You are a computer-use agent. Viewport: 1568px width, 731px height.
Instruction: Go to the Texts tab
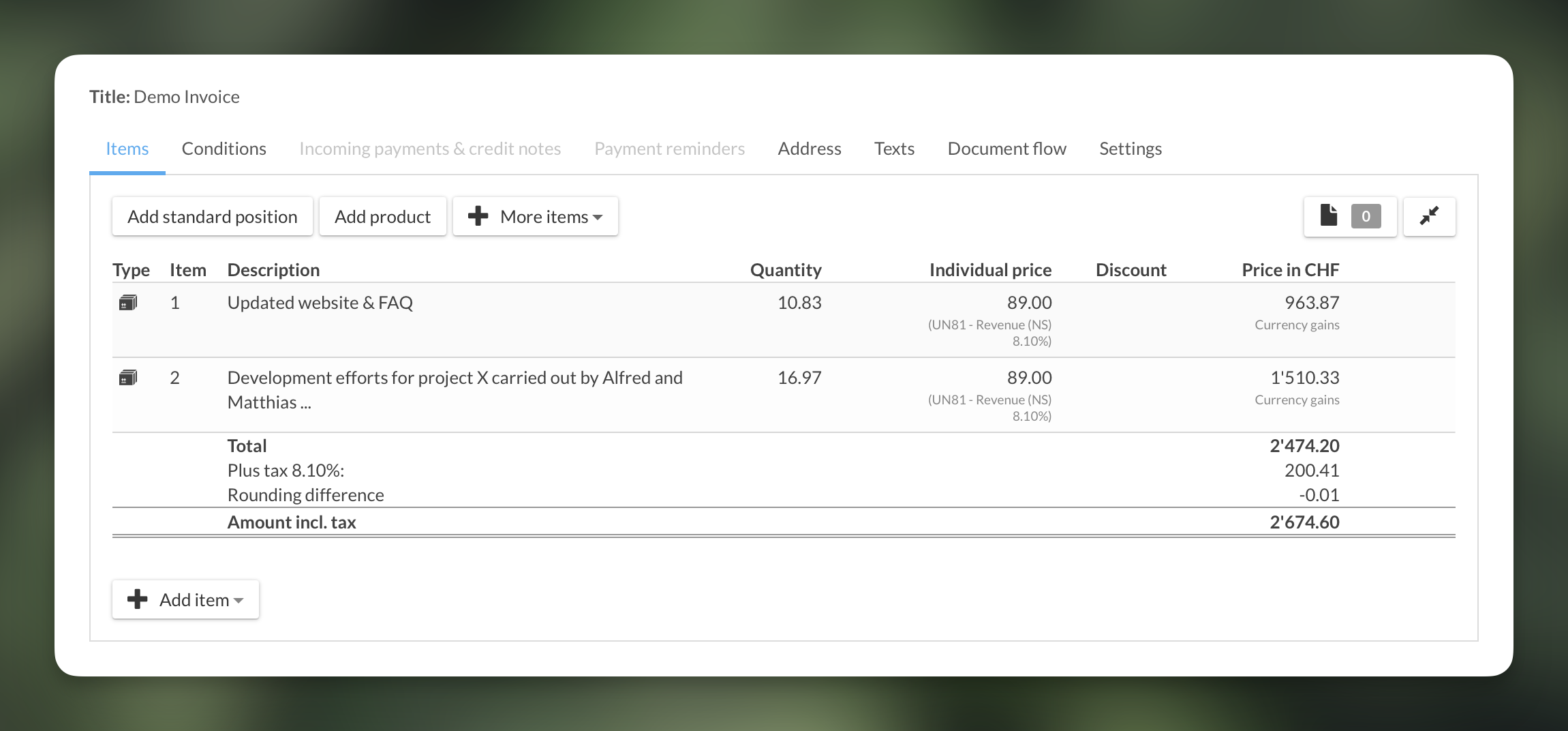(x=894, y=149)
